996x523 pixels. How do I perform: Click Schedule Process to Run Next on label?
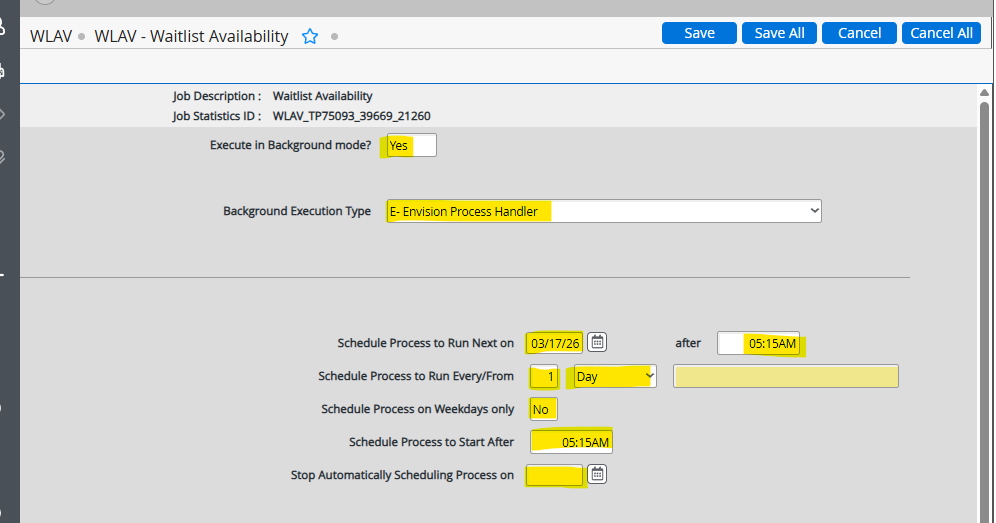tap(426, 343)
